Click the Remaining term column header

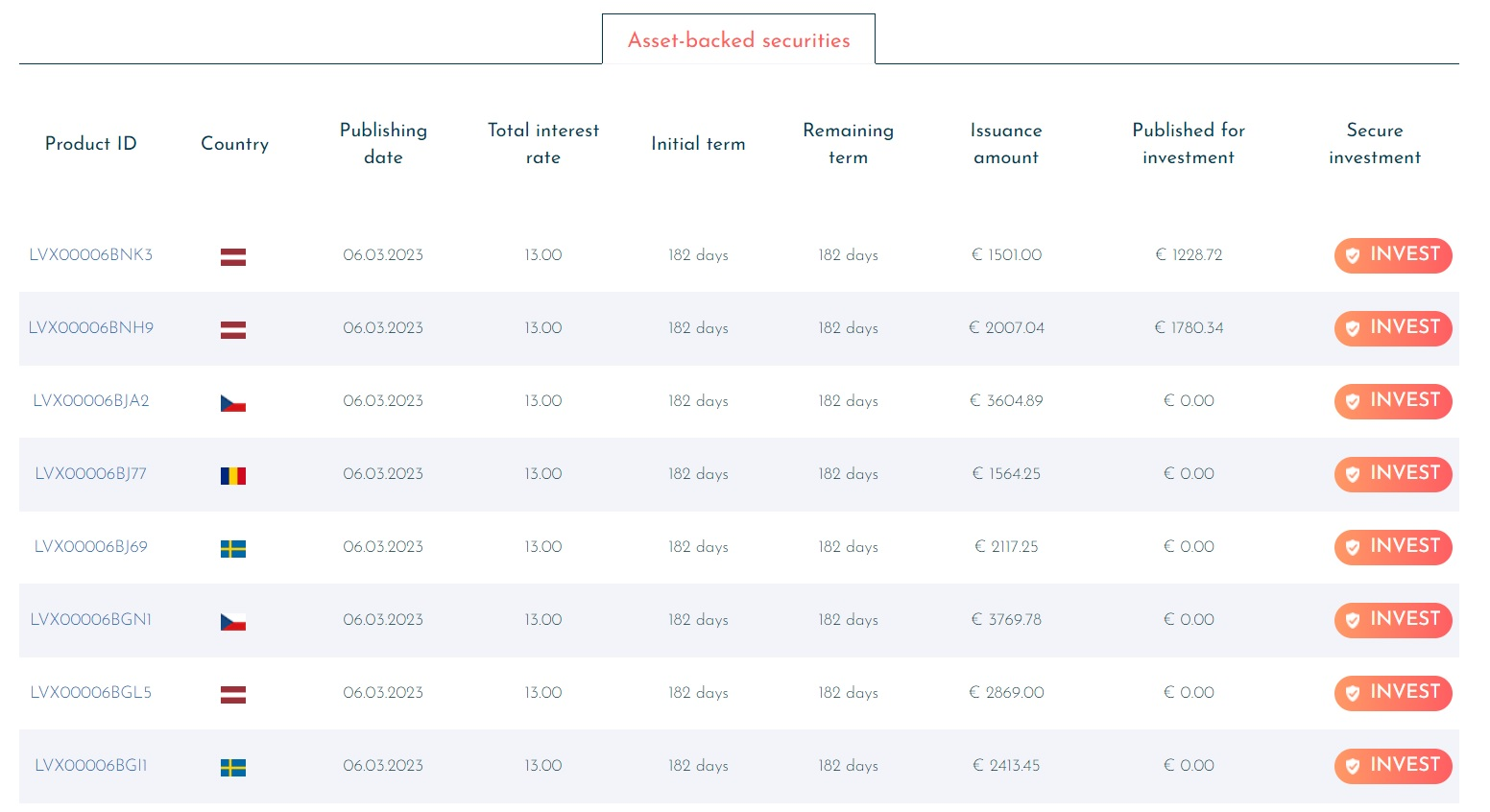tap(849, 144)
